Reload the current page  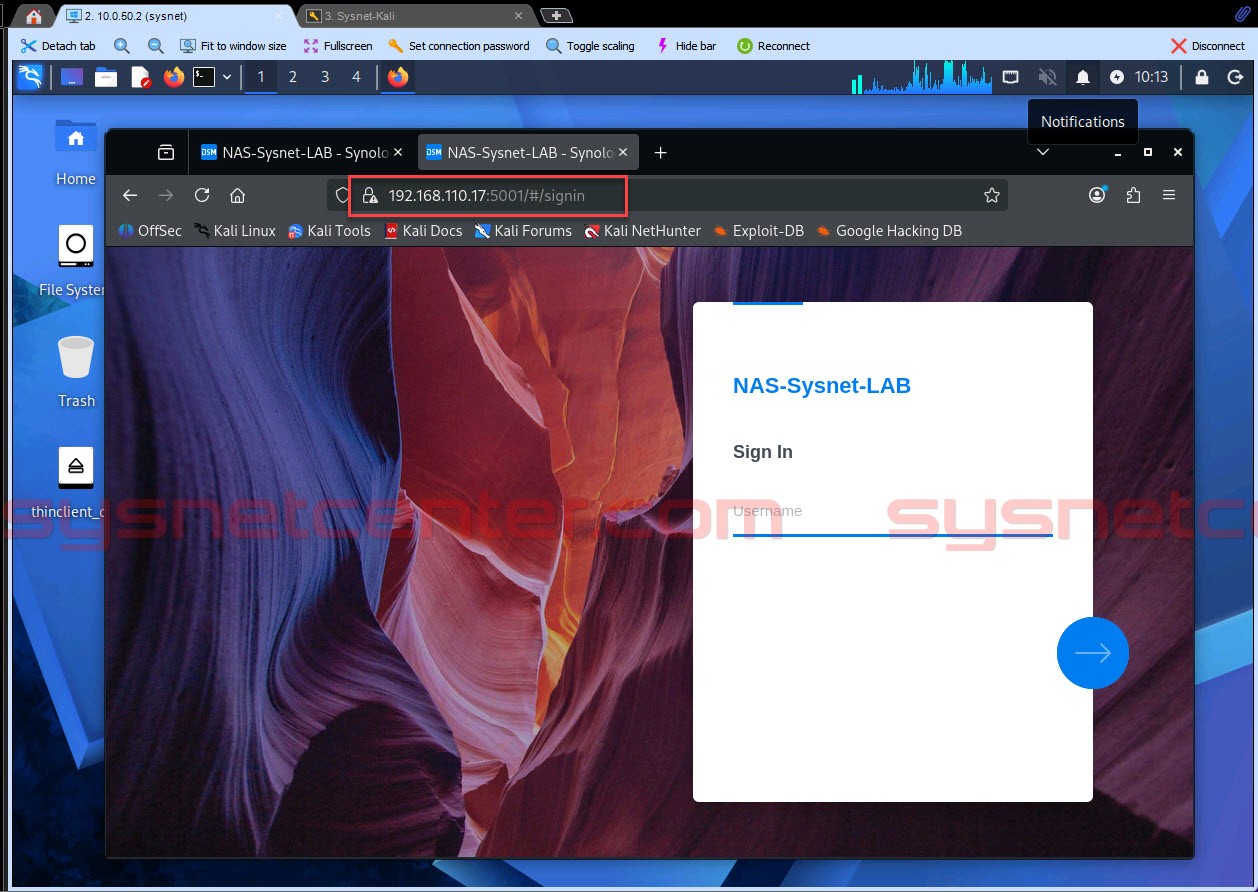click(202, 196)
